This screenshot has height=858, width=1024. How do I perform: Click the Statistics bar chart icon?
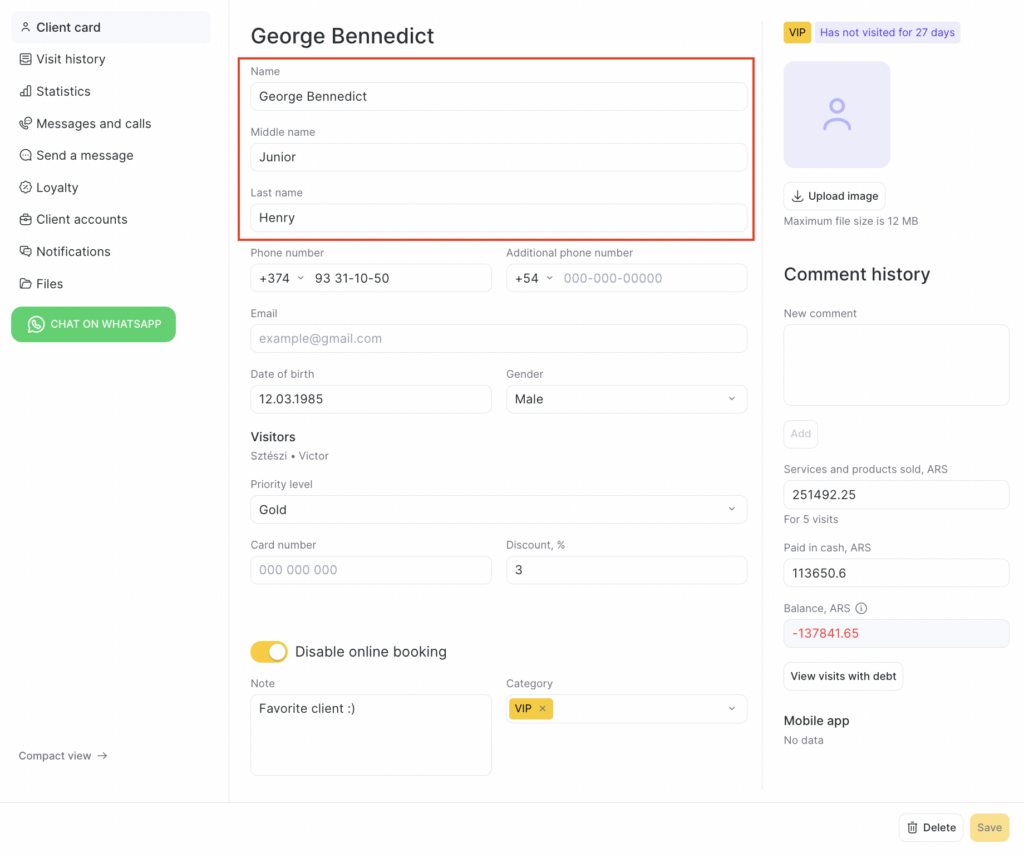[26, 91]
